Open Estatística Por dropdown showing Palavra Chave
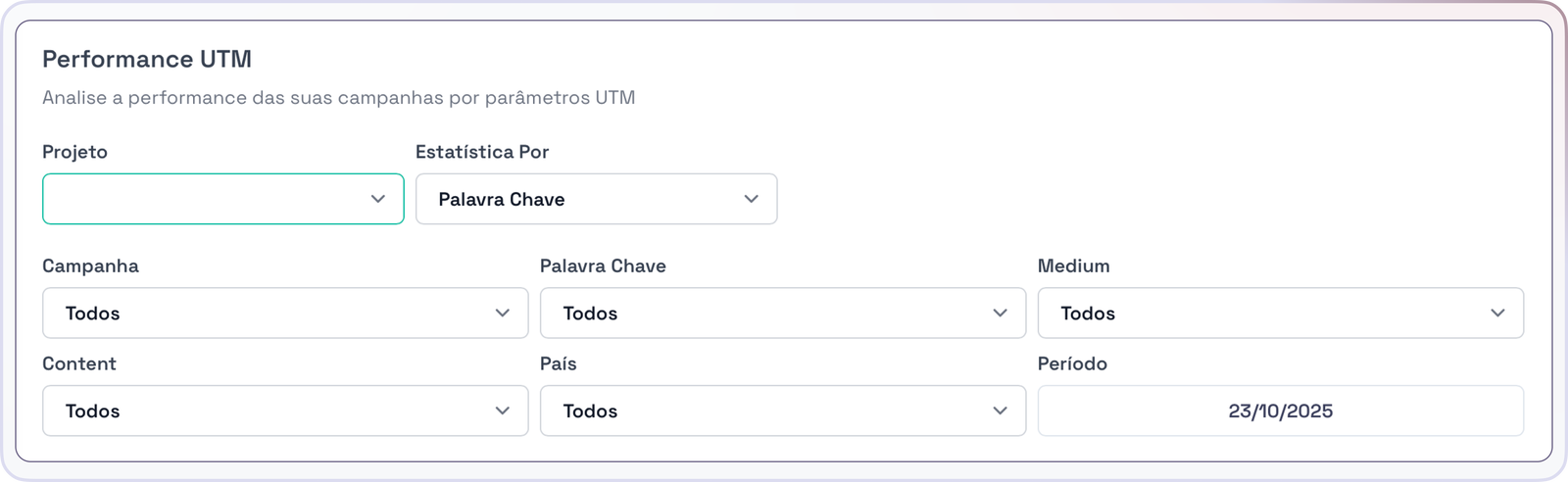 click(x=578, y=199)
